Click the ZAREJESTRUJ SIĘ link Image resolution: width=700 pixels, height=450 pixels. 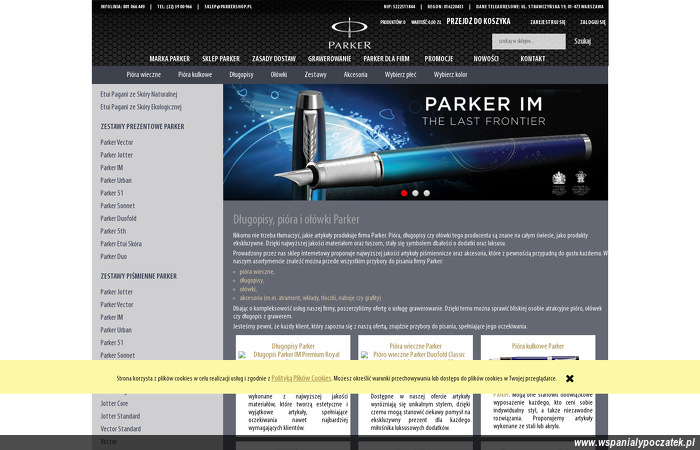(x=547, y=22)
